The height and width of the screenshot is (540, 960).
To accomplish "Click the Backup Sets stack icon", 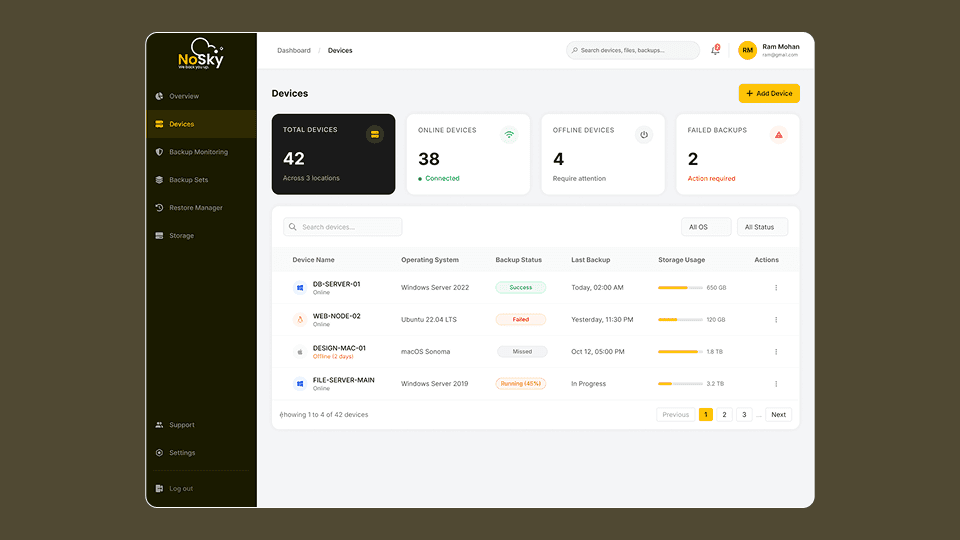I will 159,180.
